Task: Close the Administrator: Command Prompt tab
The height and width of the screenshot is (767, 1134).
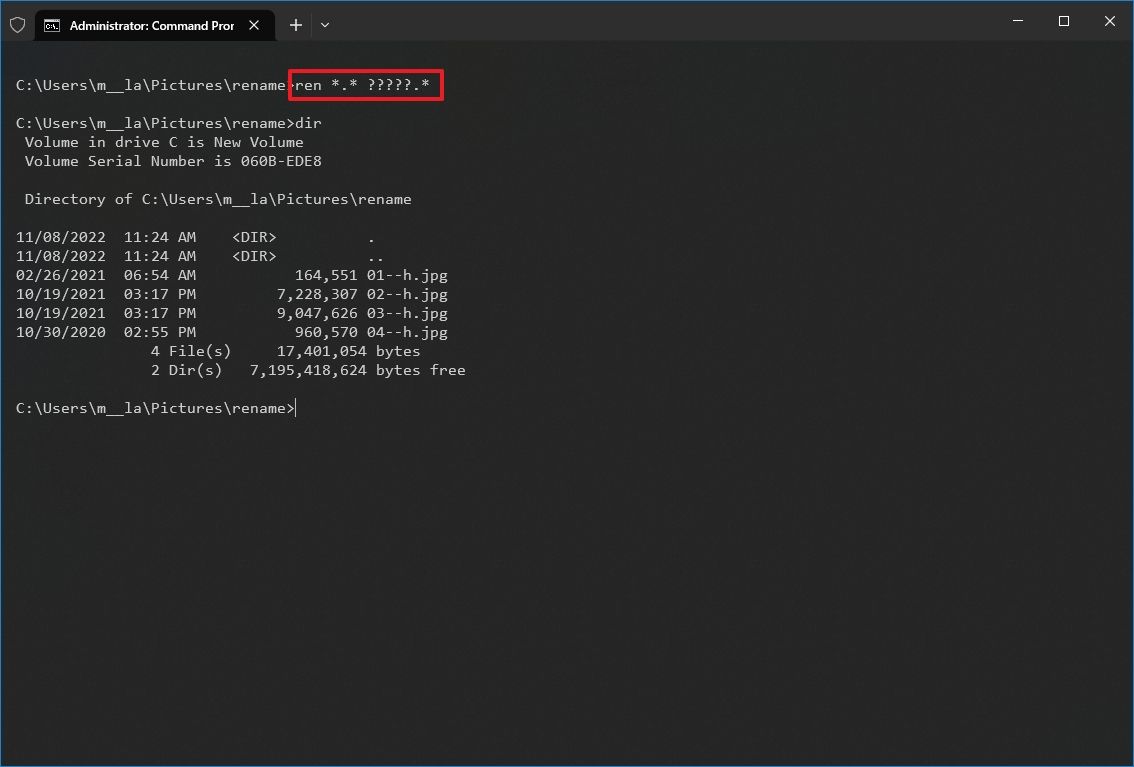Action: (x=253, y=25)
